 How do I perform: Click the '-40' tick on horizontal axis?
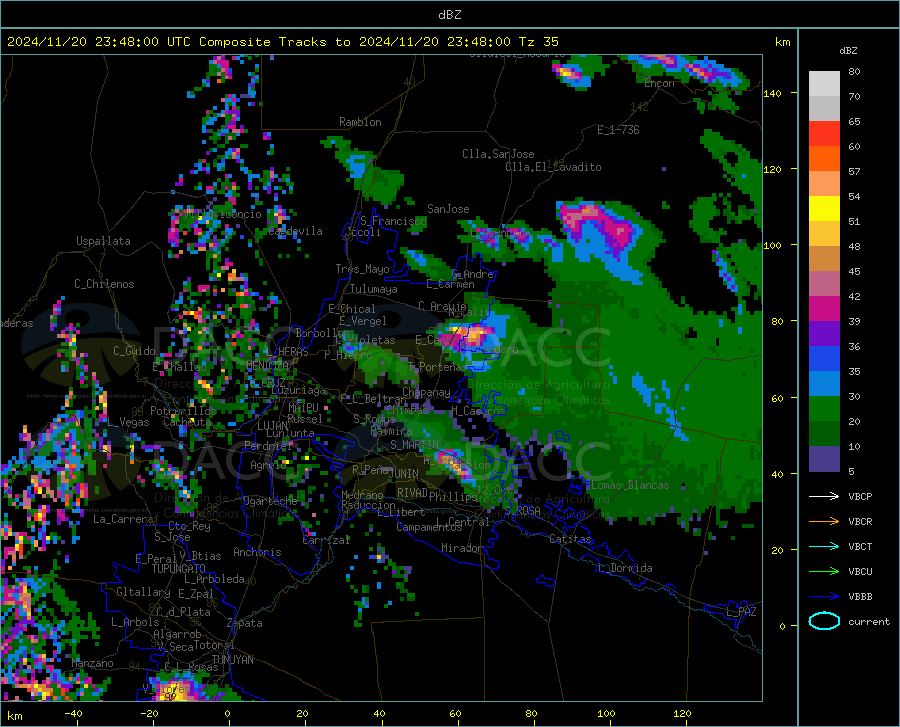tap(73, 713)
